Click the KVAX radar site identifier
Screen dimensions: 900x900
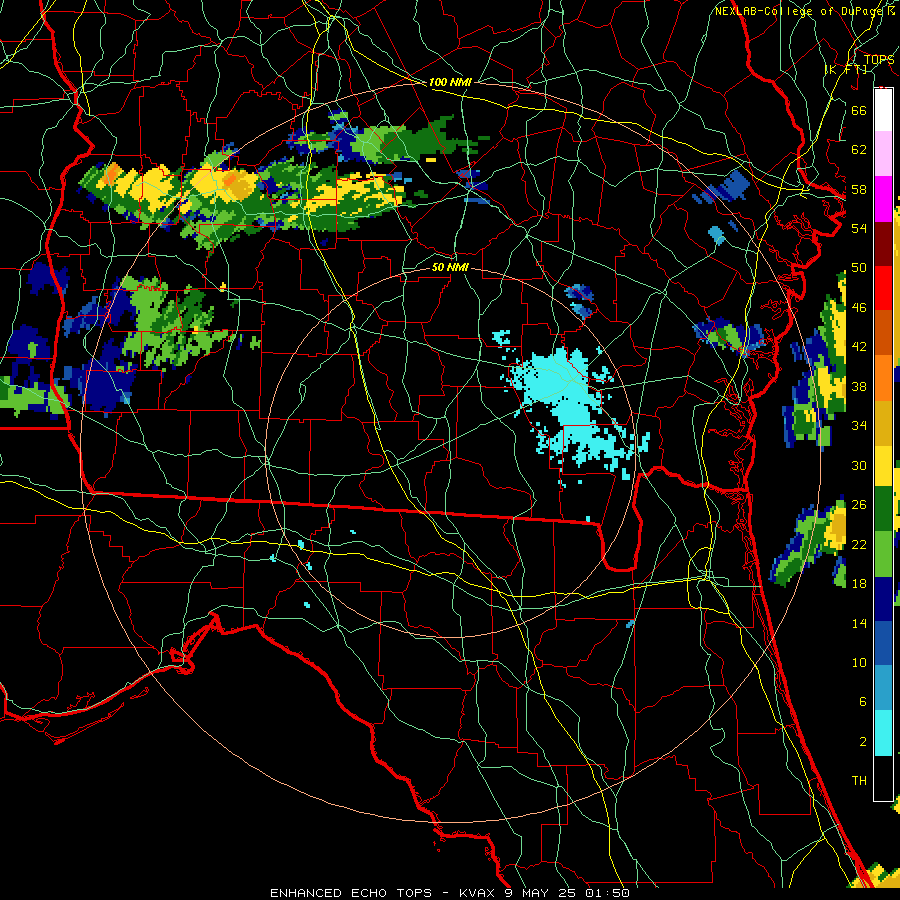click(479, 893)
